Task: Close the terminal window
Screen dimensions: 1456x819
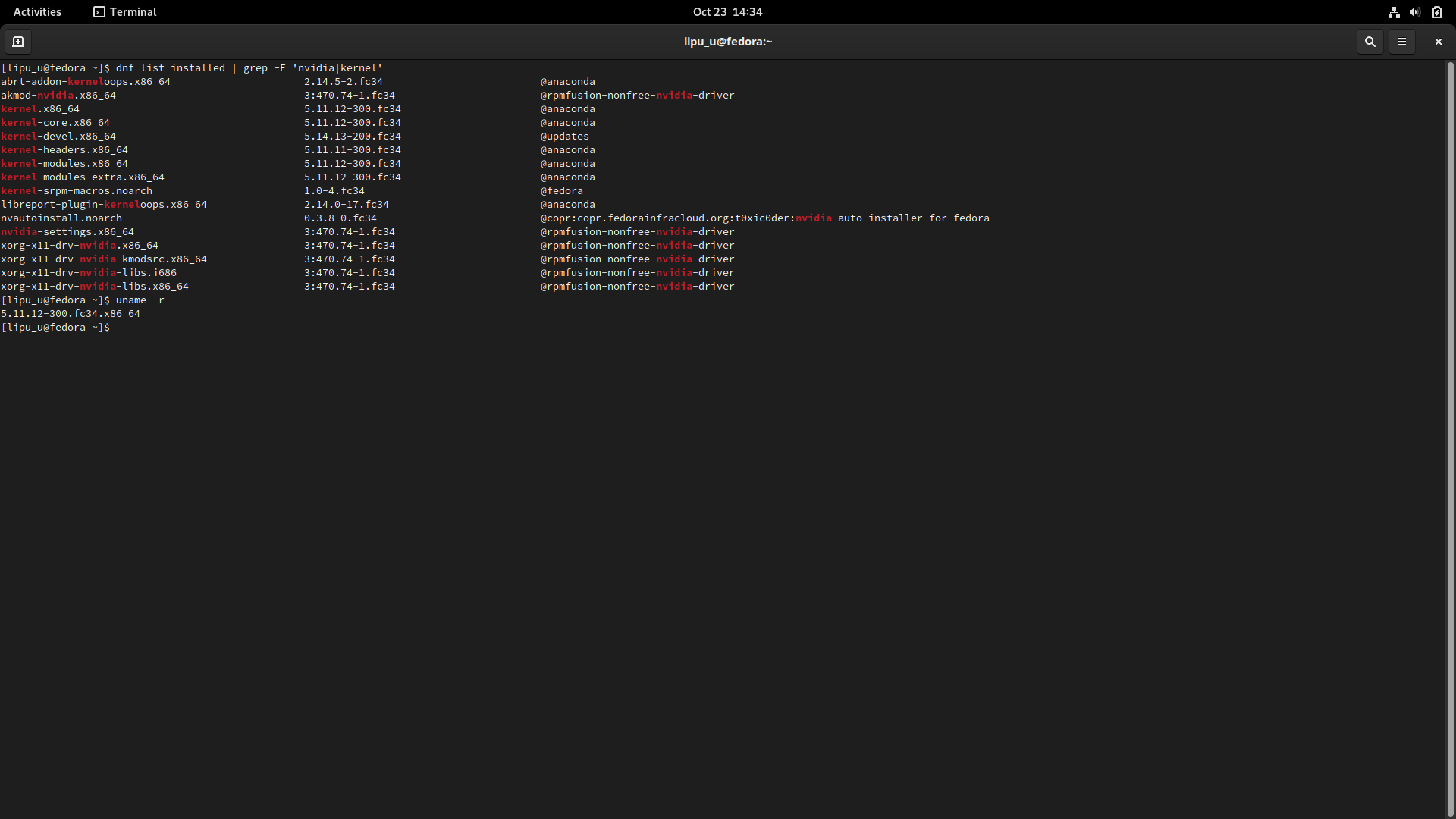Action: 1438,42
